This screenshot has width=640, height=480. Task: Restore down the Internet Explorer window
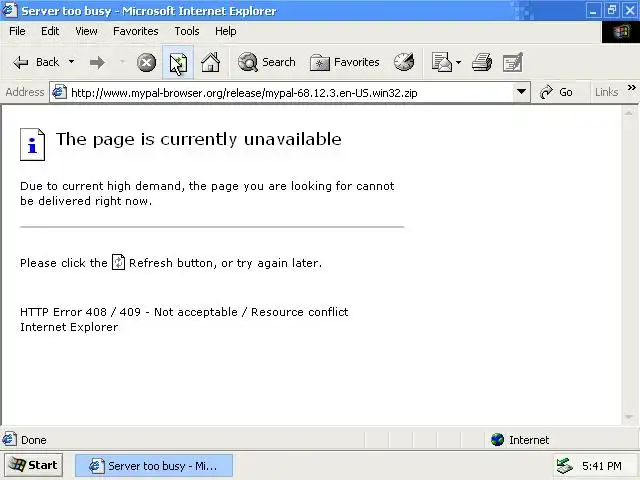pyautogui.click(x=612, y=11)
